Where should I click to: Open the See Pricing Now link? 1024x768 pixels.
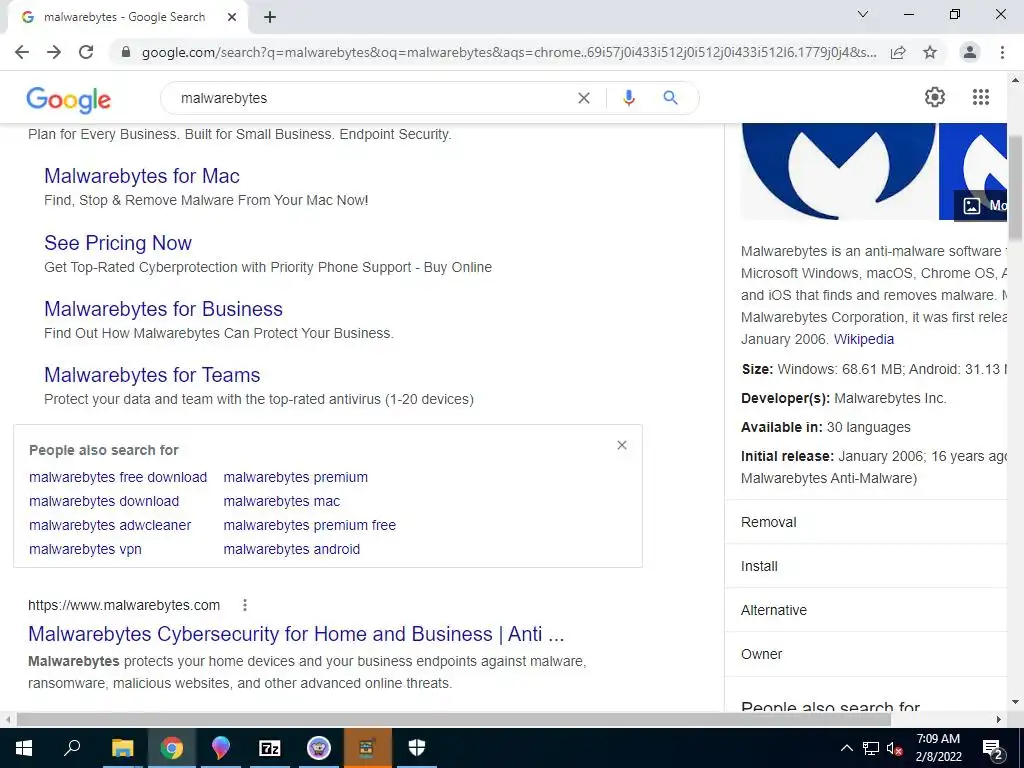coord(118,242)
